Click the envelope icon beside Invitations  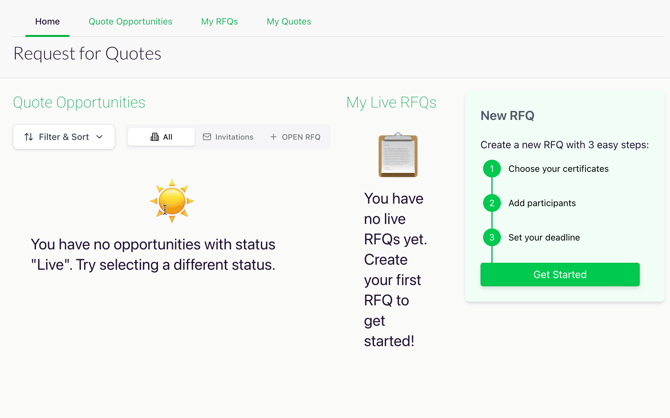207,137
